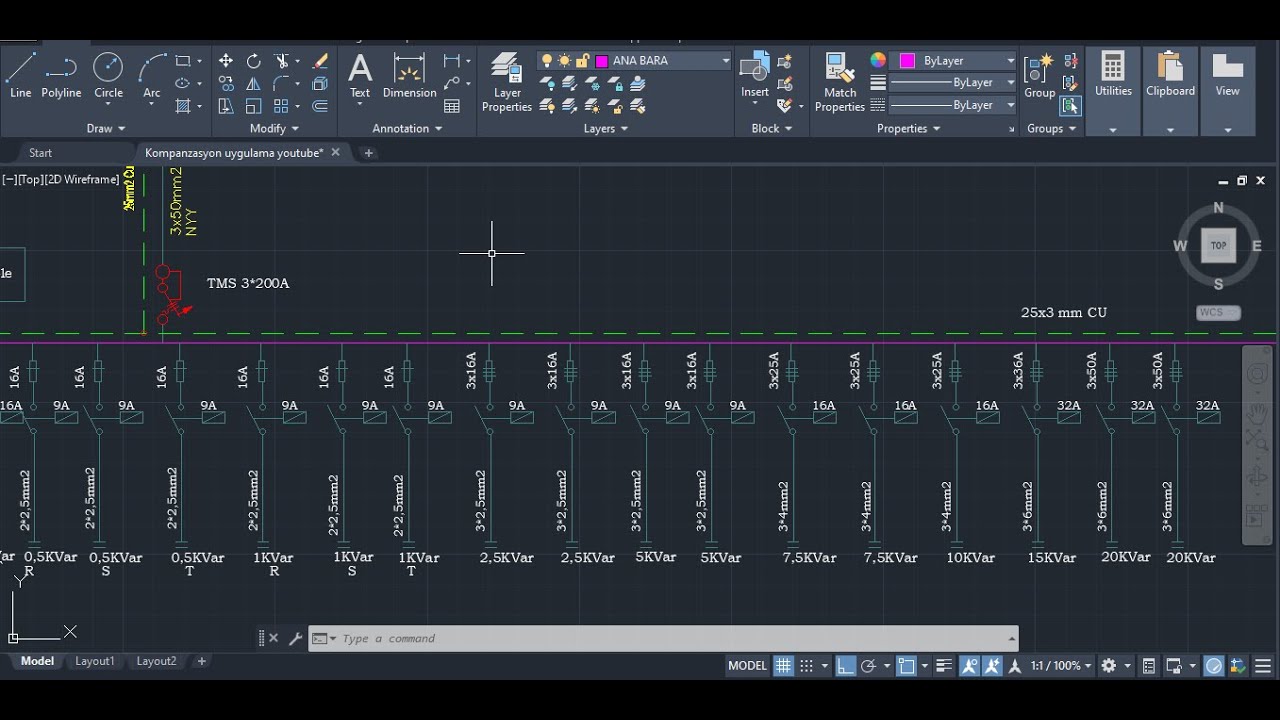Open a new drawing tab with plus
The width and height of the screenshot is (1280, 720).
[x=368, y=153]
